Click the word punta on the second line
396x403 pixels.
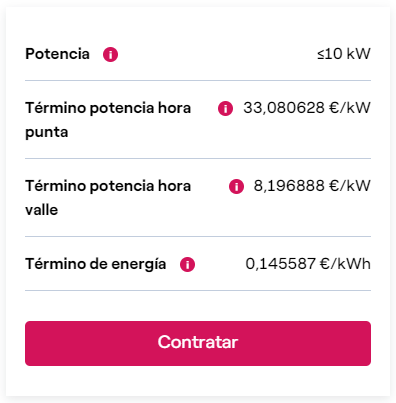(47, 132)
